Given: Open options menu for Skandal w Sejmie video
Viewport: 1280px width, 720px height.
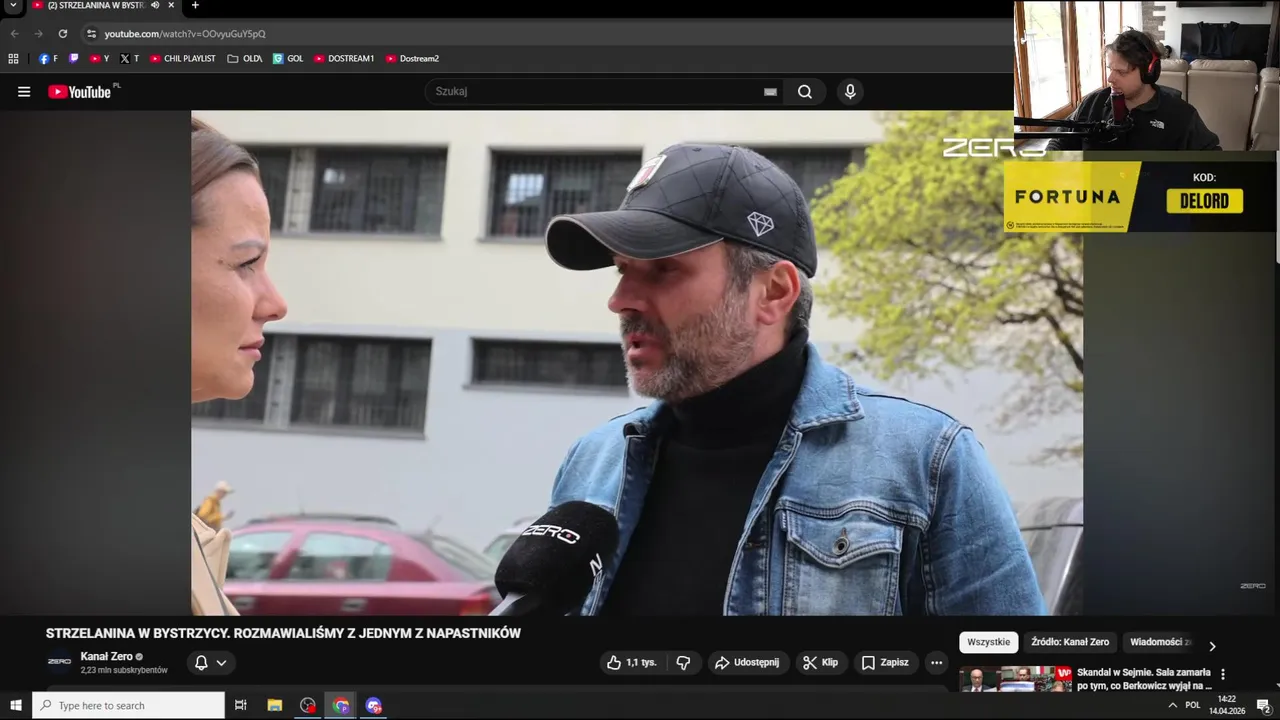Looking at the screenshot, I should coord(1222,674).
